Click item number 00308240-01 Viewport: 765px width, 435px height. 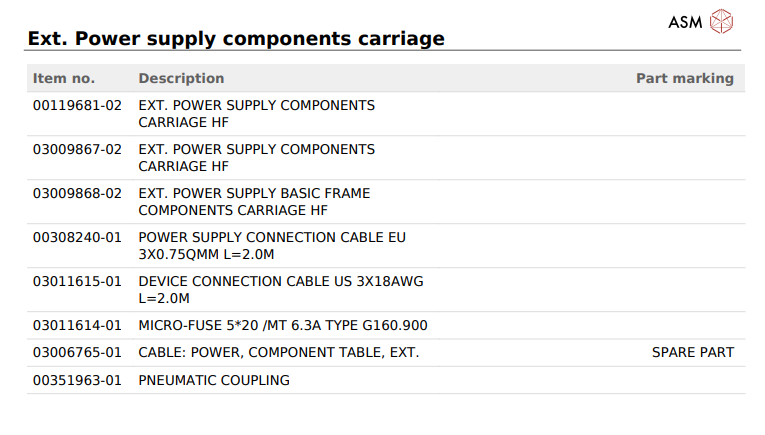click(77, 237)
